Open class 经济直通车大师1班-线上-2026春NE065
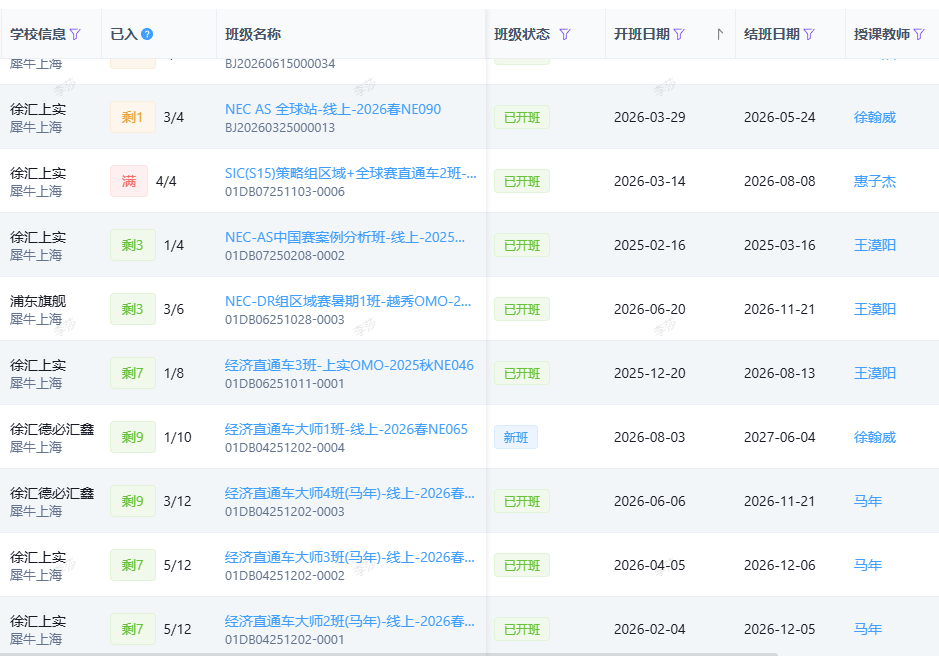 pyautogui.click(x=346, y=430)
